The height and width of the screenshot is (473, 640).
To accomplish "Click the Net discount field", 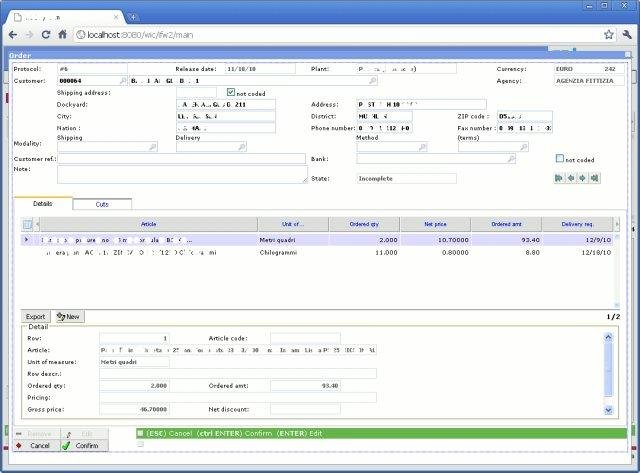I will pyautogui.click(x=305, y=409).
